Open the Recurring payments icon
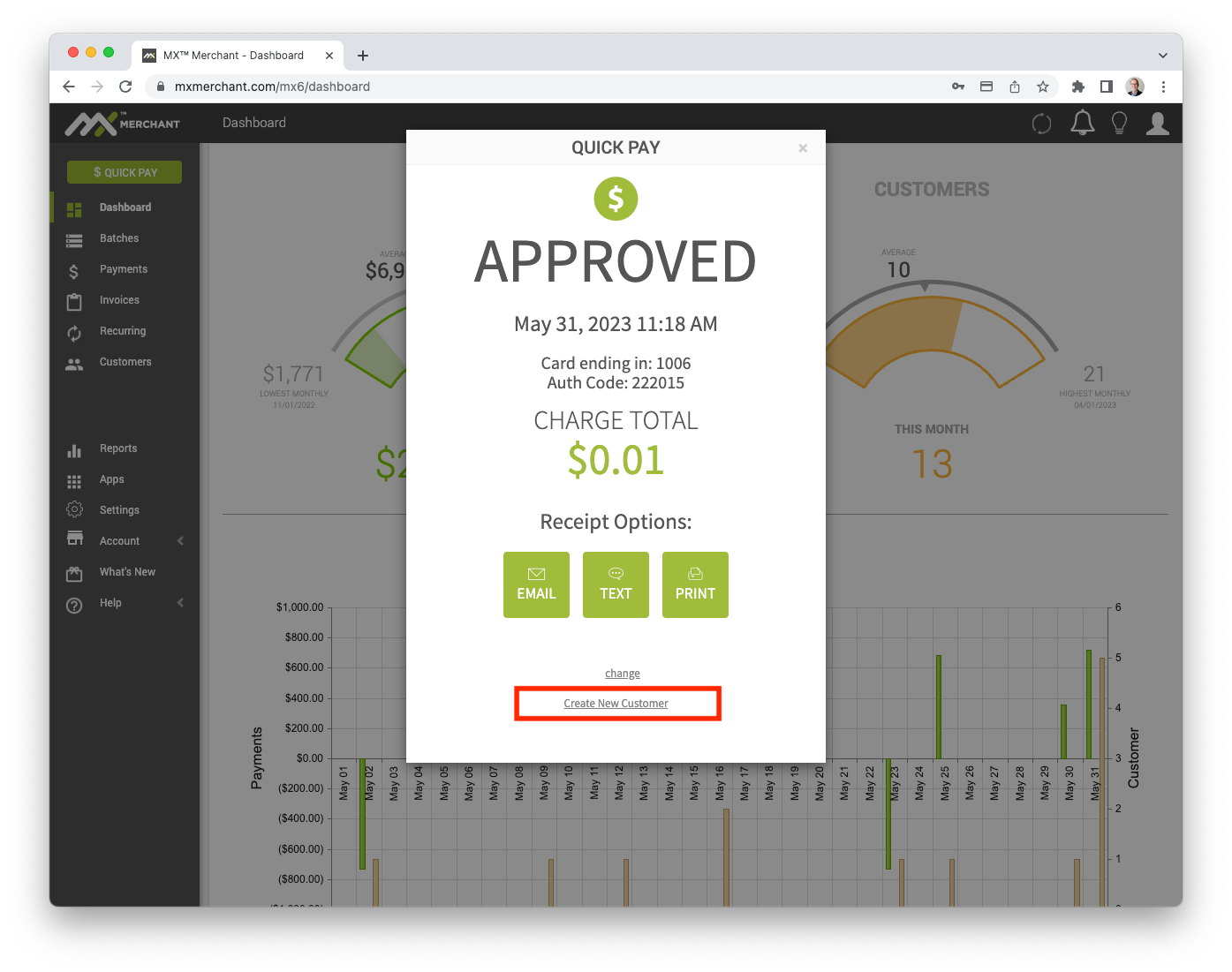 (74, 332)
